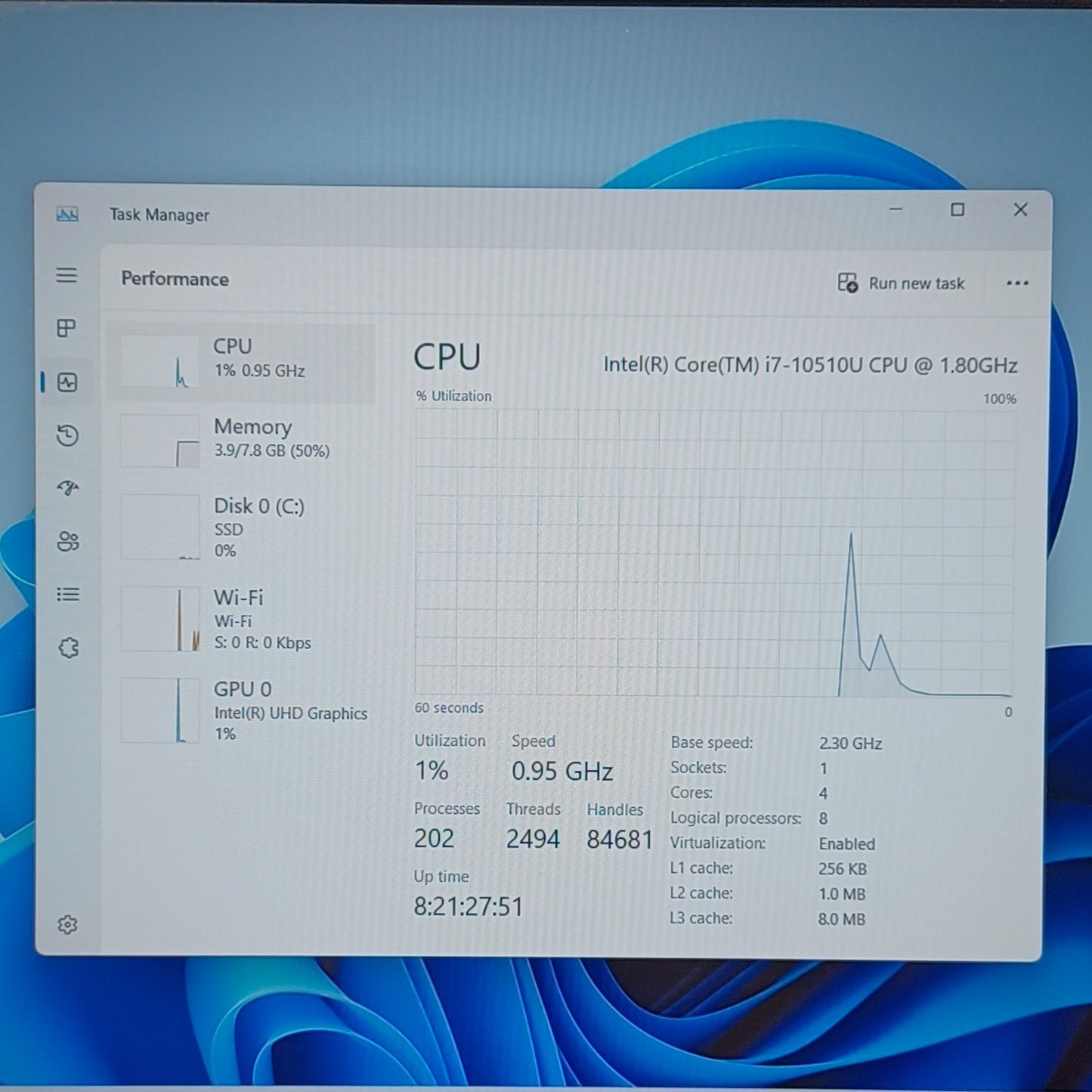This screenshot has width=1092, height=1092.
Task: Select the Disk 0 (C:) item
Action: 242,527
